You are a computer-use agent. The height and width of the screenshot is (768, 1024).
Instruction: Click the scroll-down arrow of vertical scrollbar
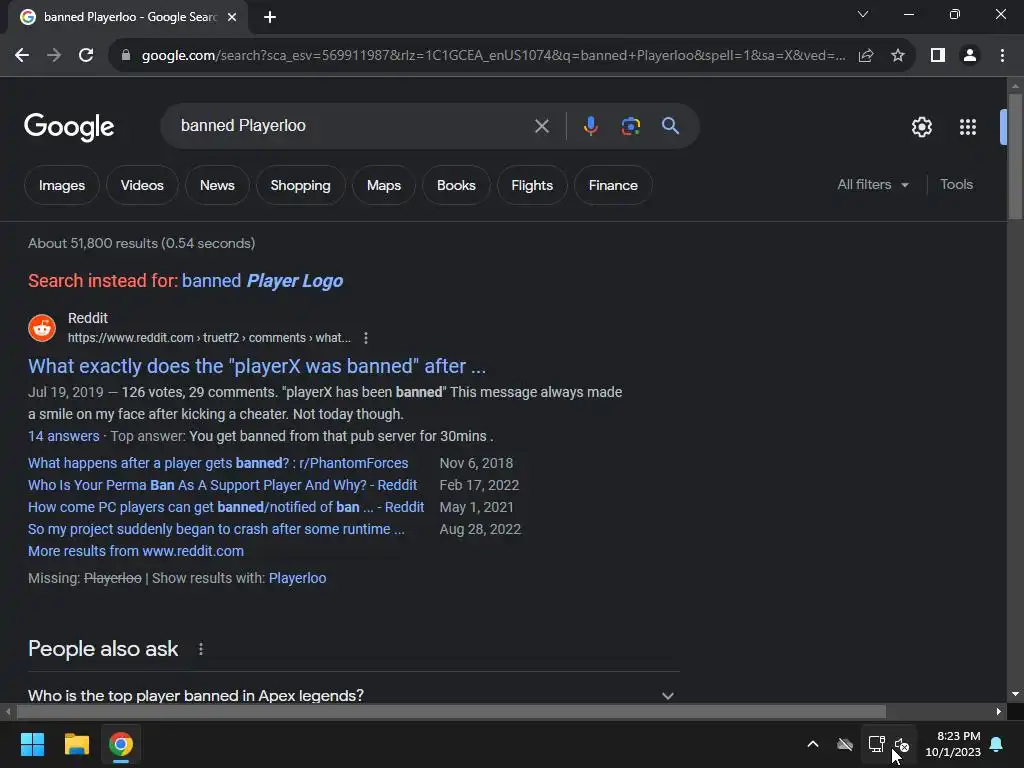tap(1015, 694)
